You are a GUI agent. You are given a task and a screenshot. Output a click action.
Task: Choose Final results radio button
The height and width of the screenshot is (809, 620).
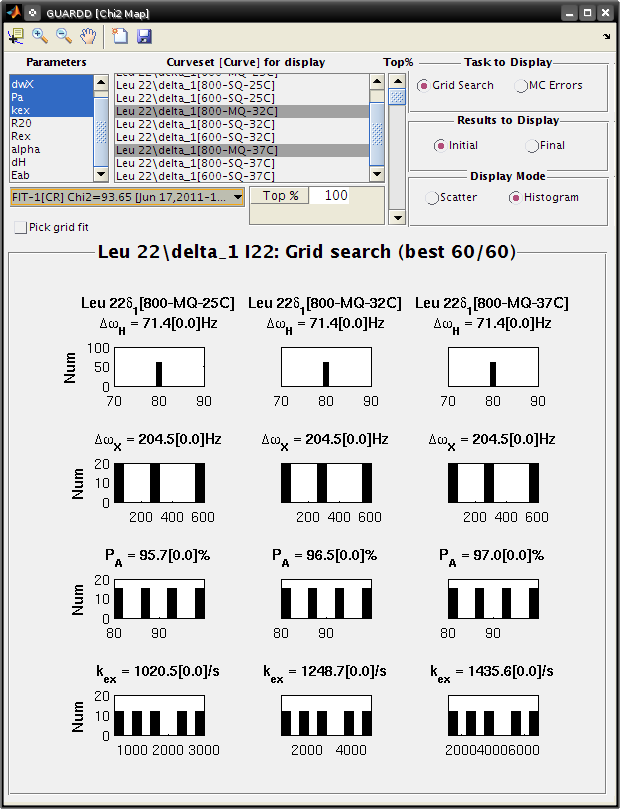point(531,145)
